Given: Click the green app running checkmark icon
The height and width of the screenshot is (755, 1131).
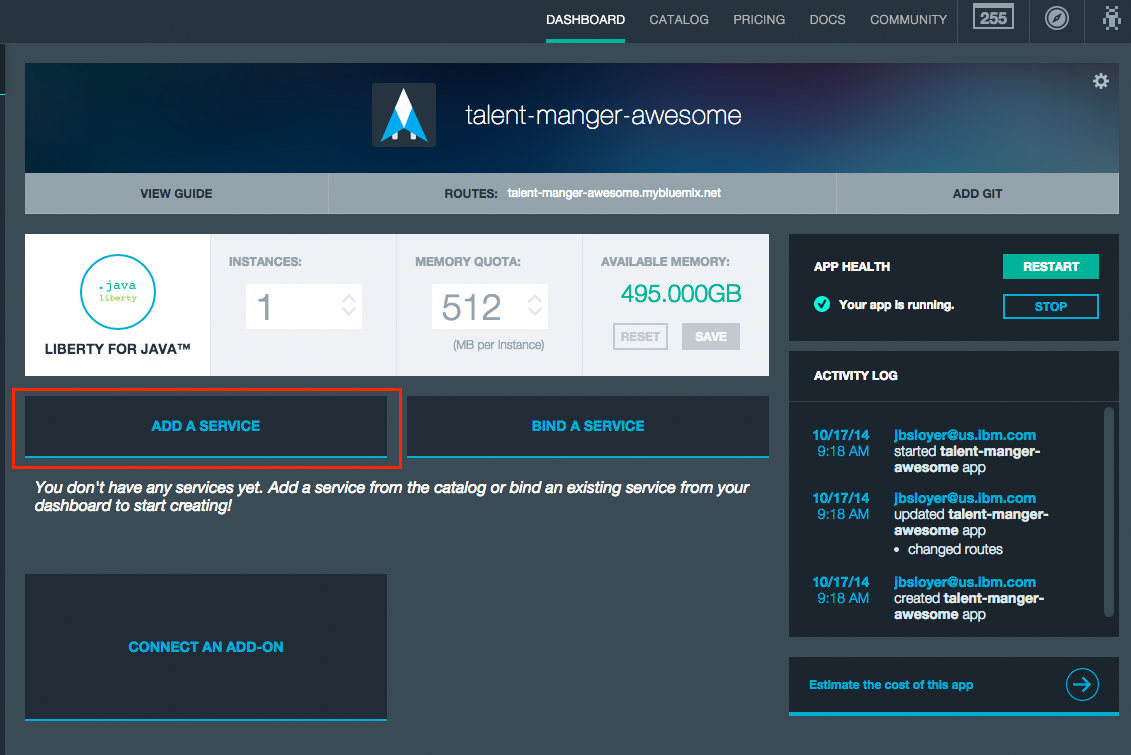Looking at the screenshot, I should pos(822,304).
